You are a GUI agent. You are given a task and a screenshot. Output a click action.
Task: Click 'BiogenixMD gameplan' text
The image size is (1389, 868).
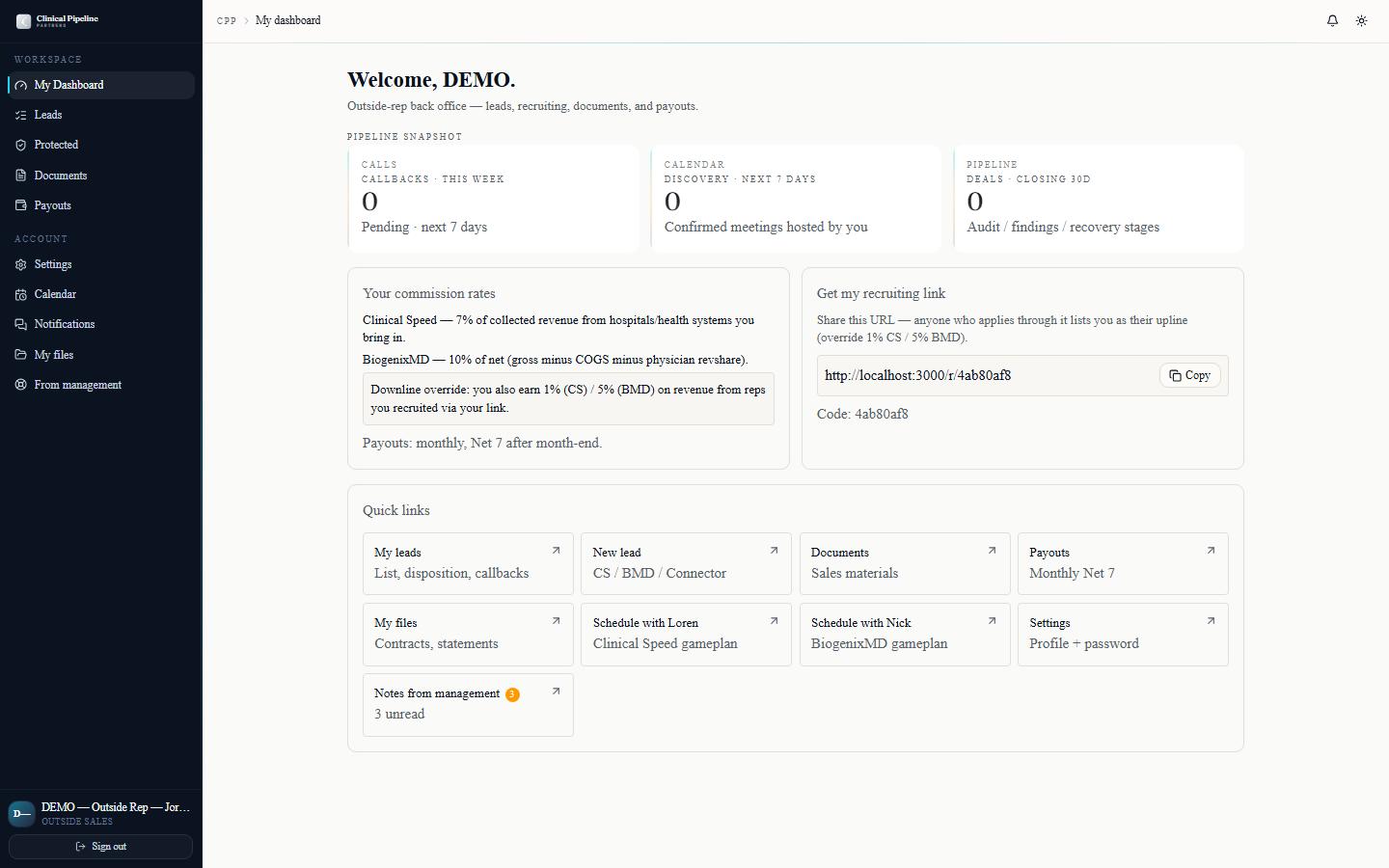click(x=879, y=643)
